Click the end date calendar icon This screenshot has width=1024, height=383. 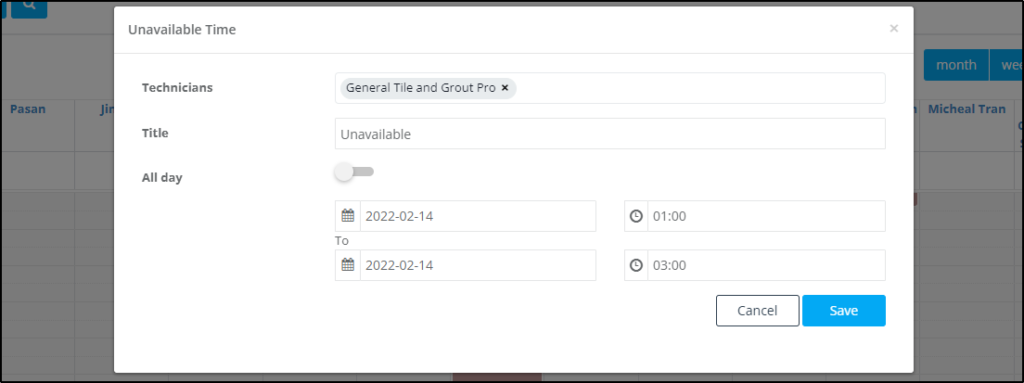pyautogui.click(x=347, y=265)
